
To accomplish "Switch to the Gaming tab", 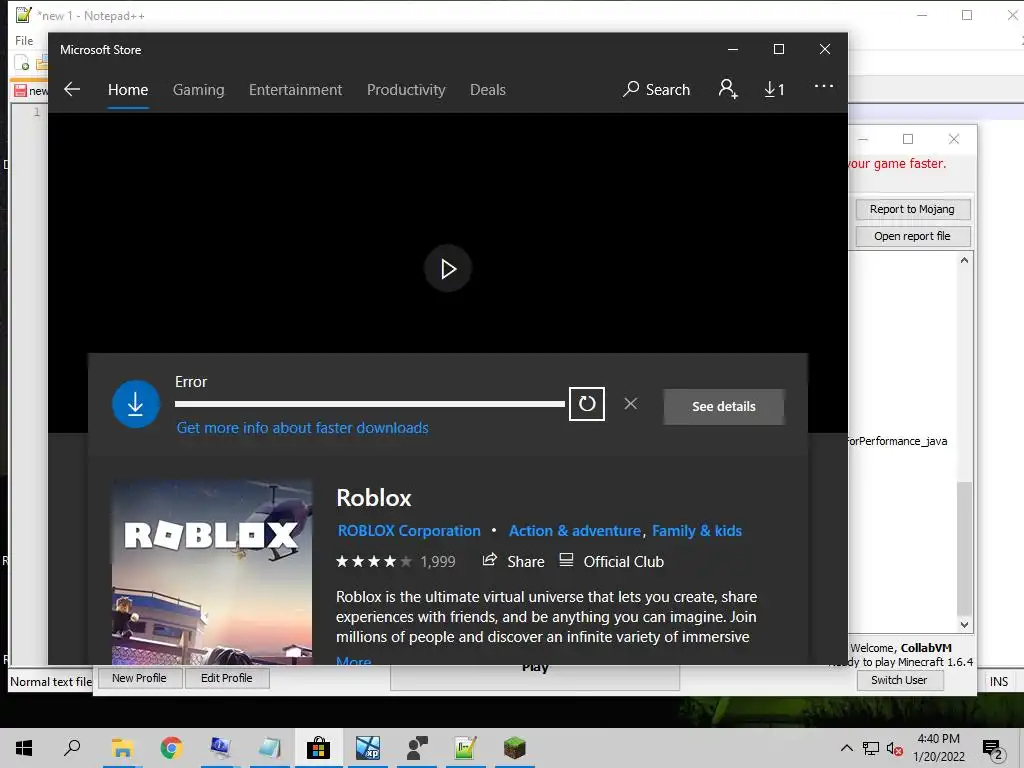I will (x=199, y=89).
